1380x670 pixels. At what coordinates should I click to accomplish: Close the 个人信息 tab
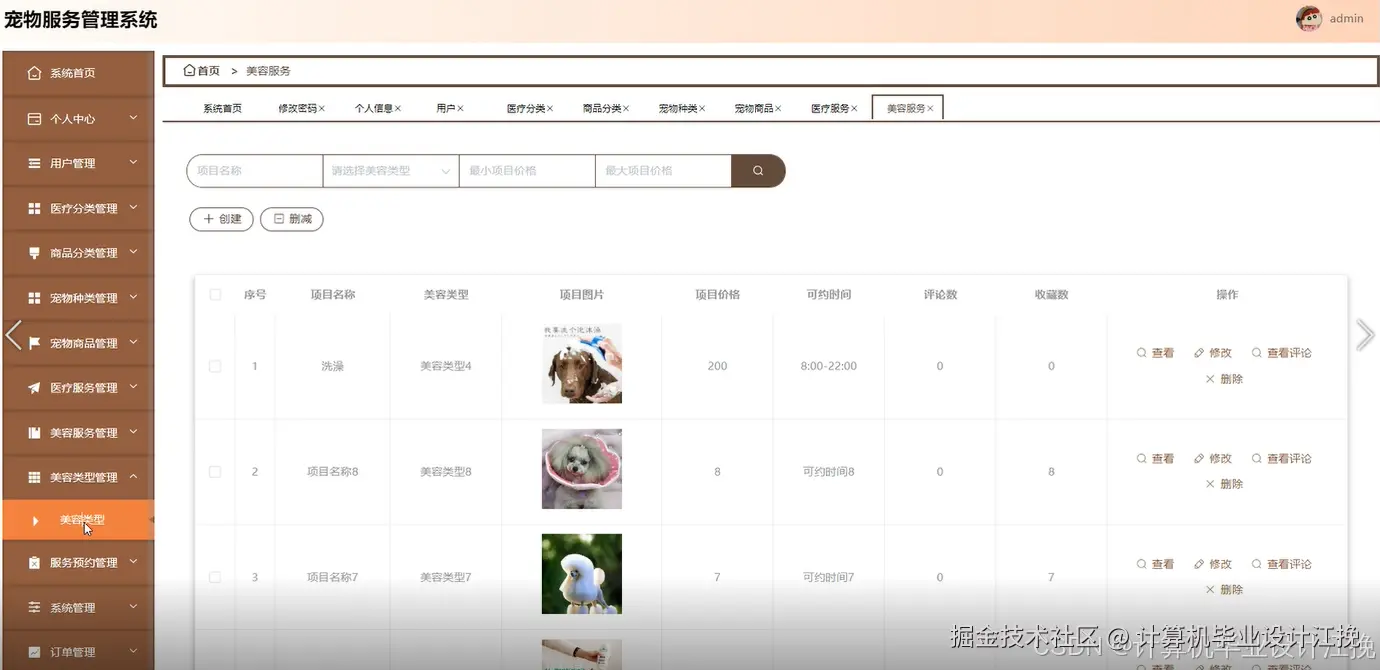[398, 108]
